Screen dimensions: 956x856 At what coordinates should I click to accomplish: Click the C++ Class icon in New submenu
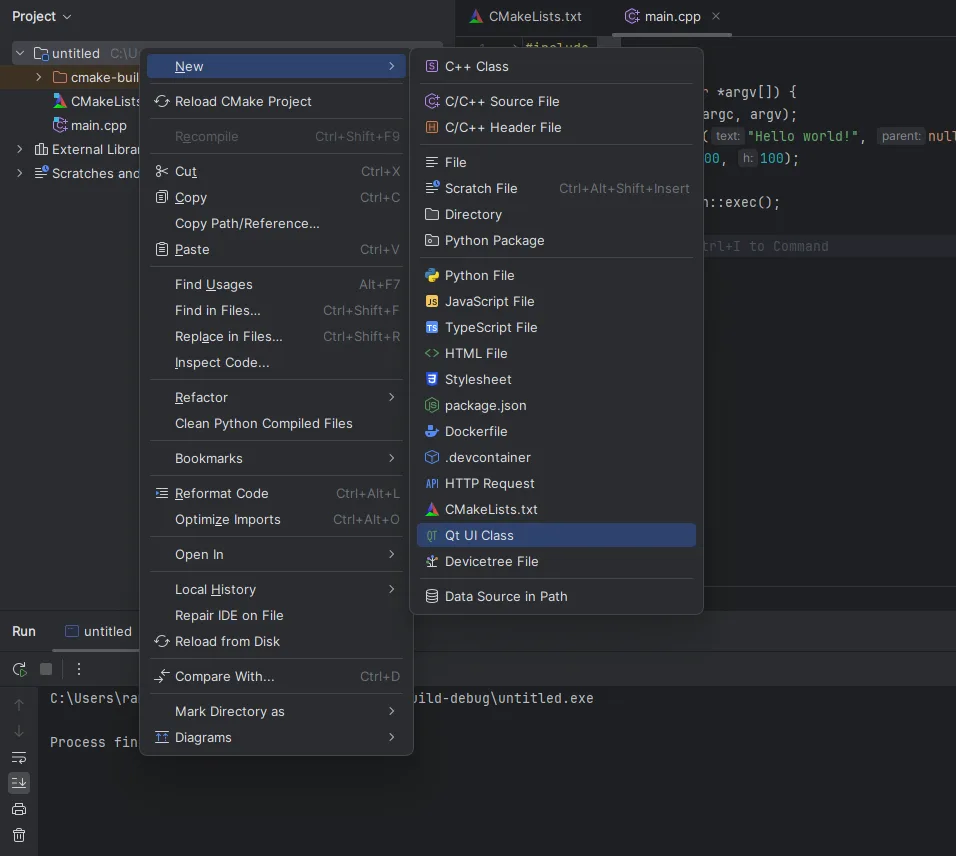432,66
